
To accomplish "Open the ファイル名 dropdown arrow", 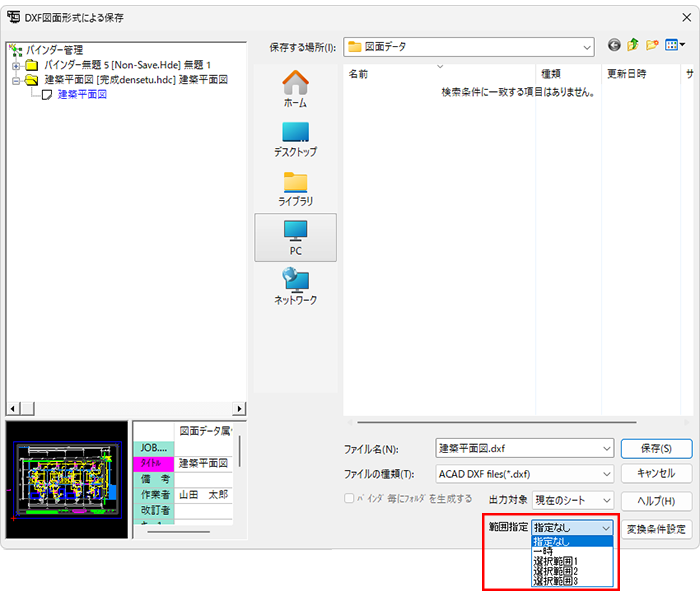I will coord(607,448).
